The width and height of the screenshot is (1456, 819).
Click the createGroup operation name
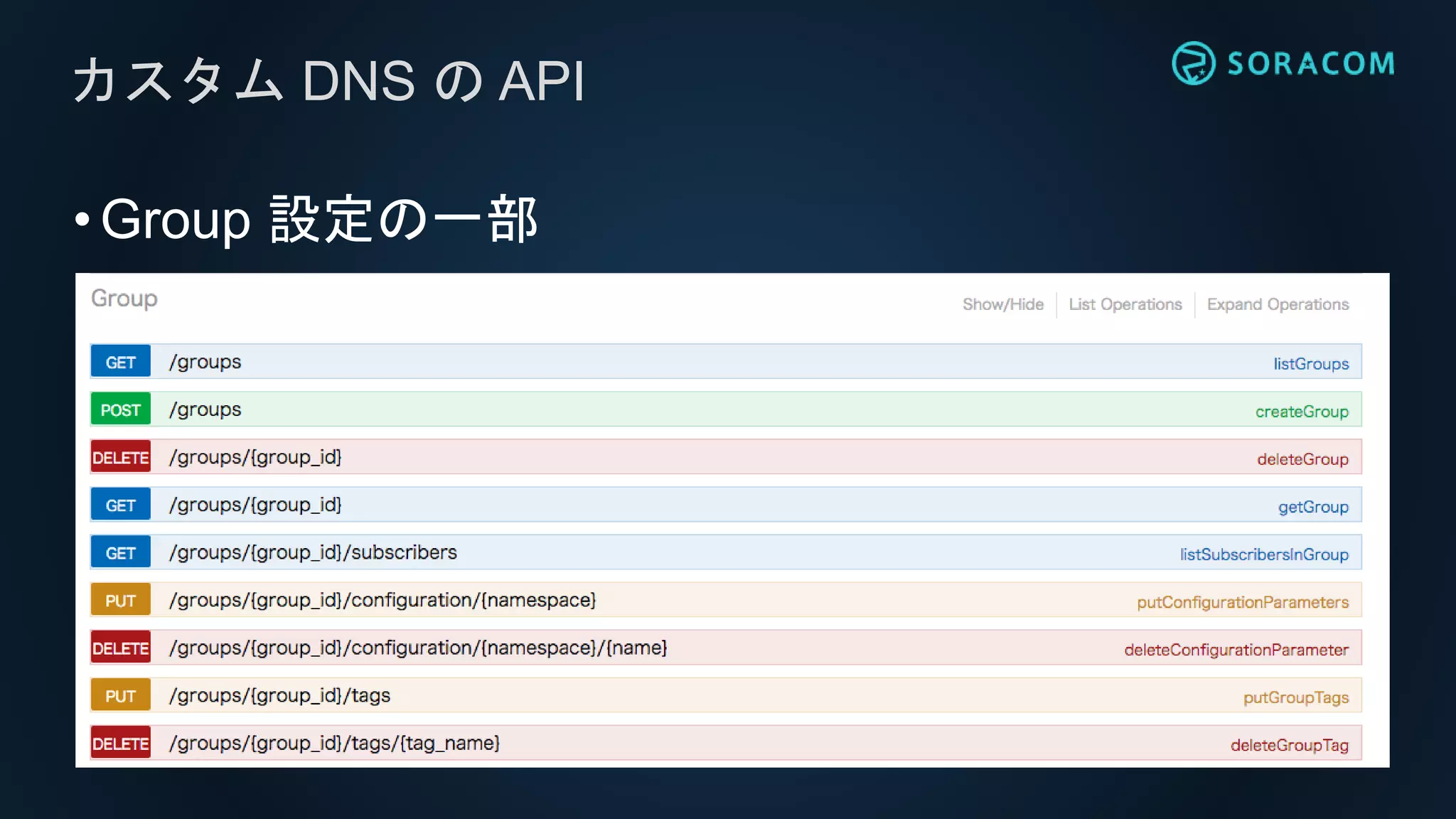point(1302,412)
